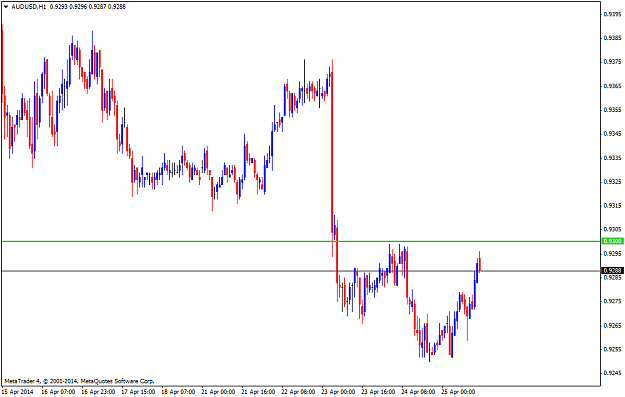Screen dimensions: 625x397
Task: Click the 22 Apr 08:00 time label
Action: pos(298,392)
